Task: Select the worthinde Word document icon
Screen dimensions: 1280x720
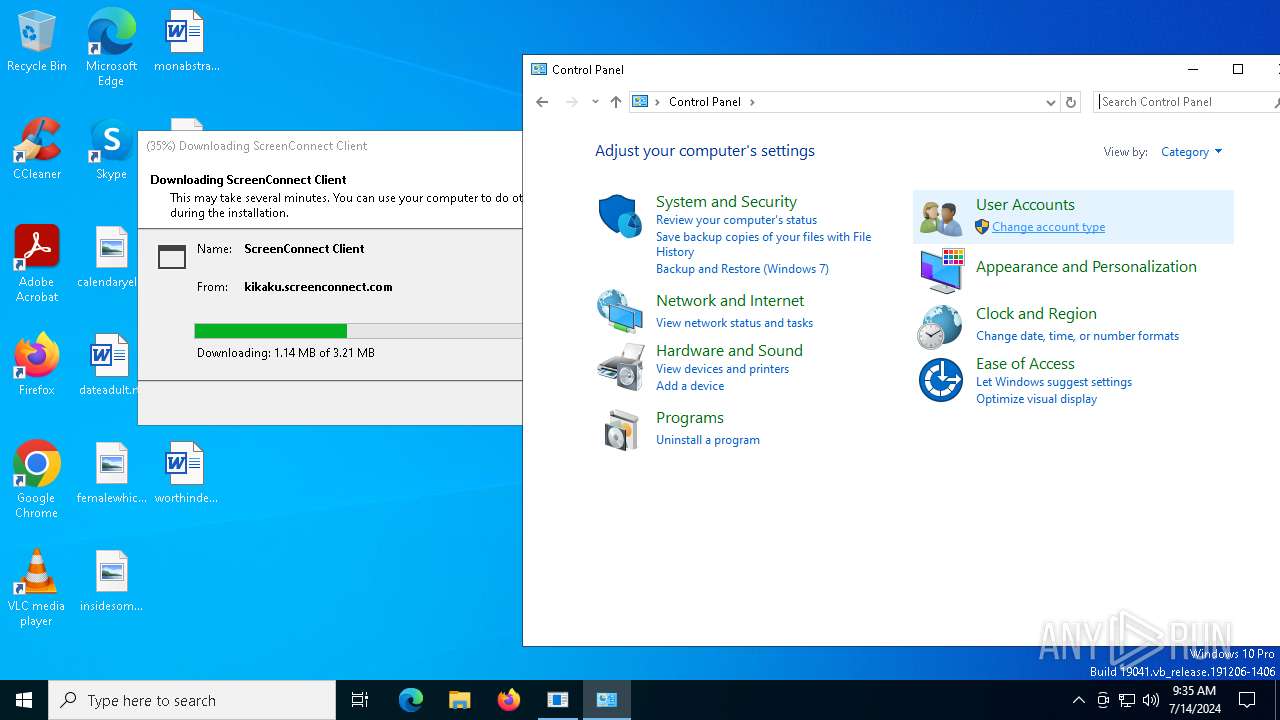Action: click(x=186, y=473)
